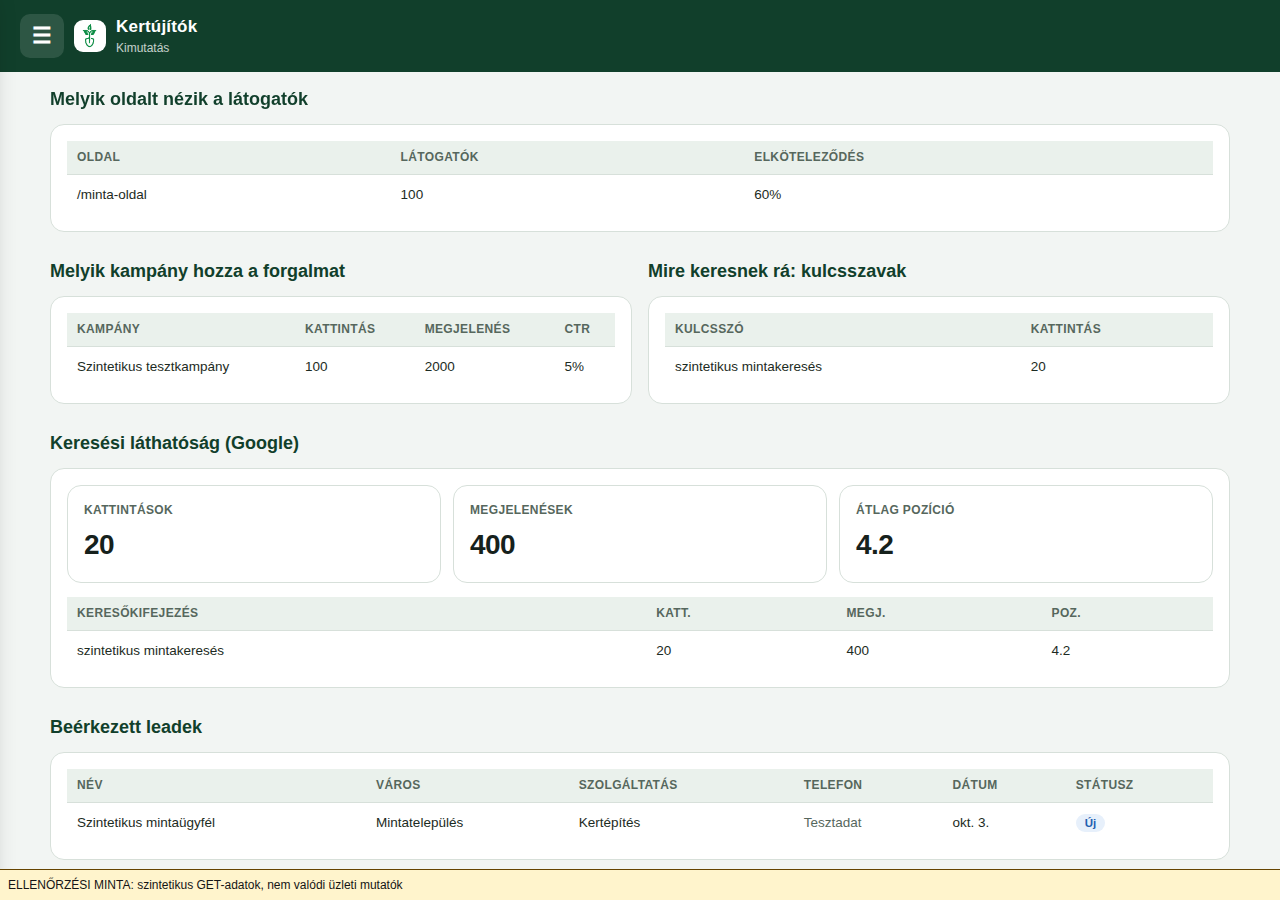The height and width of the screenshot is (900, 1280).
Task: Click the ÁTLAG POZÍCIÓ summary card
Action: click(x=1026, y=534)
